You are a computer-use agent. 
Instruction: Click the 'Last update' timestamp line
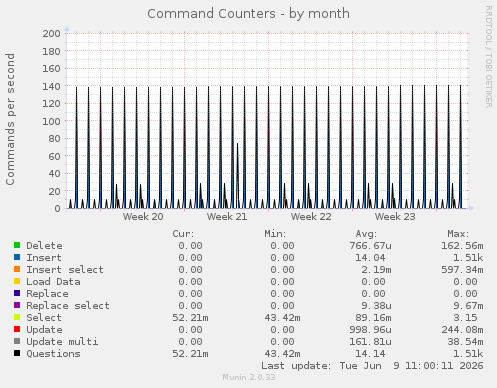[372, 366]
